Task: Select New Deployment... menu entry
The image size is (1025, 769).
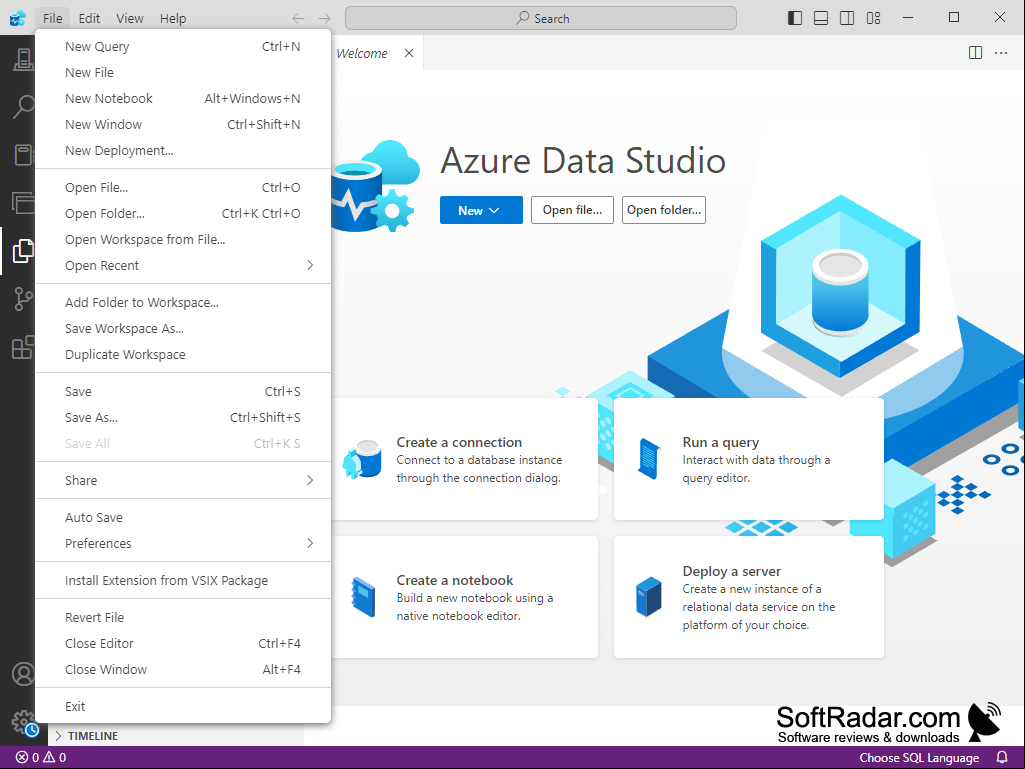Action: click(x=183, y=151)
